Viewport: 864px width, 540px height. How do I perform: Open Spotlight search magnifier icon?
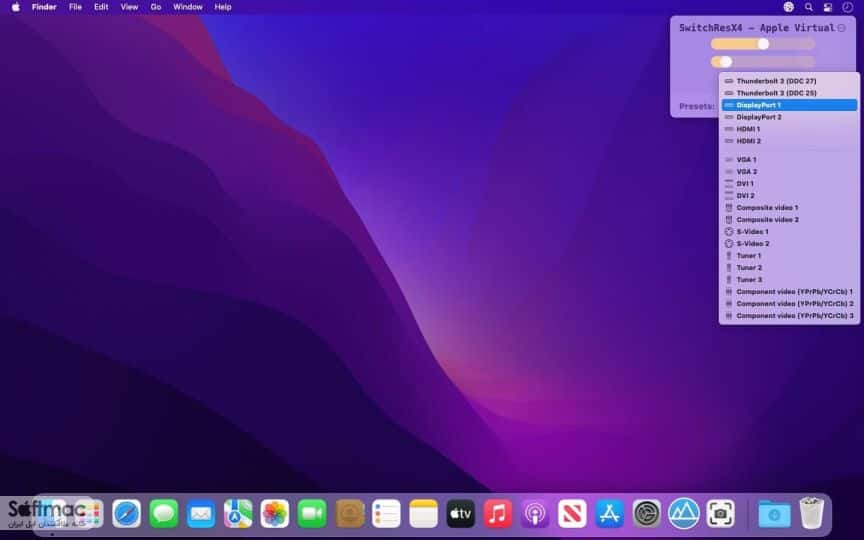click(808, 7)
